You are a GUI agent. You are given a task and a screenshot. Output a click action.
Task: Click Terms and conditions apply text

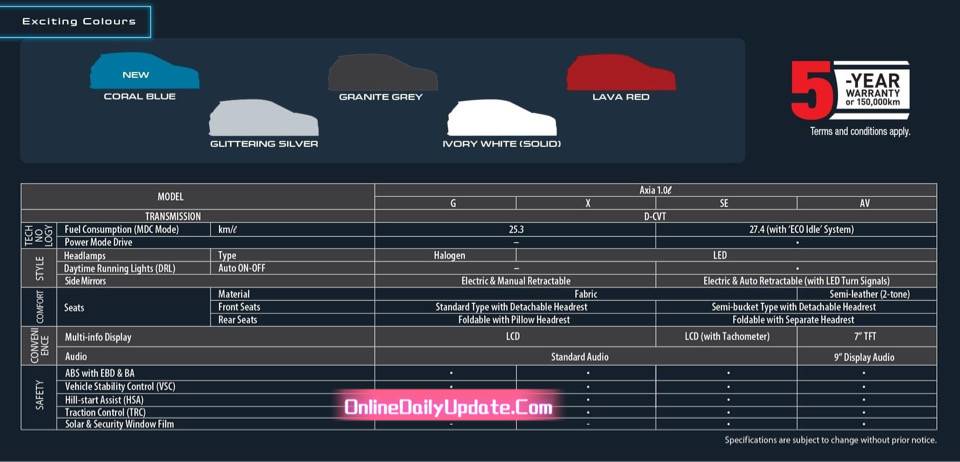[860, 132]
